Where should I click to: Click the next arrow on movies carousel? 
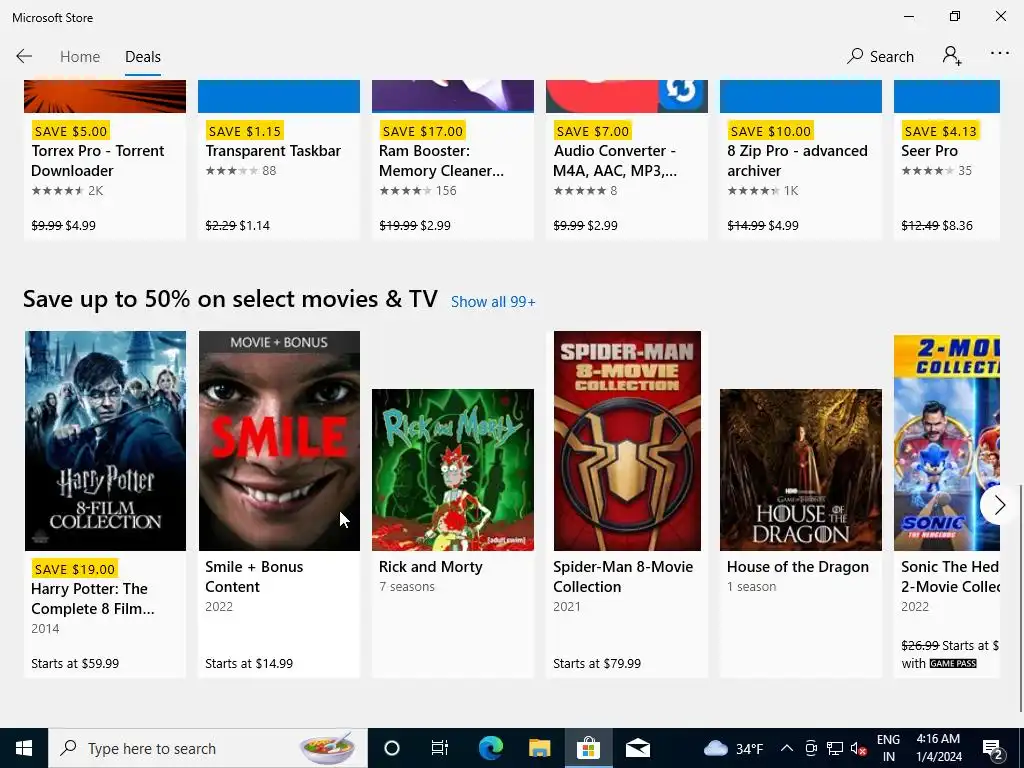click(999, 505)
